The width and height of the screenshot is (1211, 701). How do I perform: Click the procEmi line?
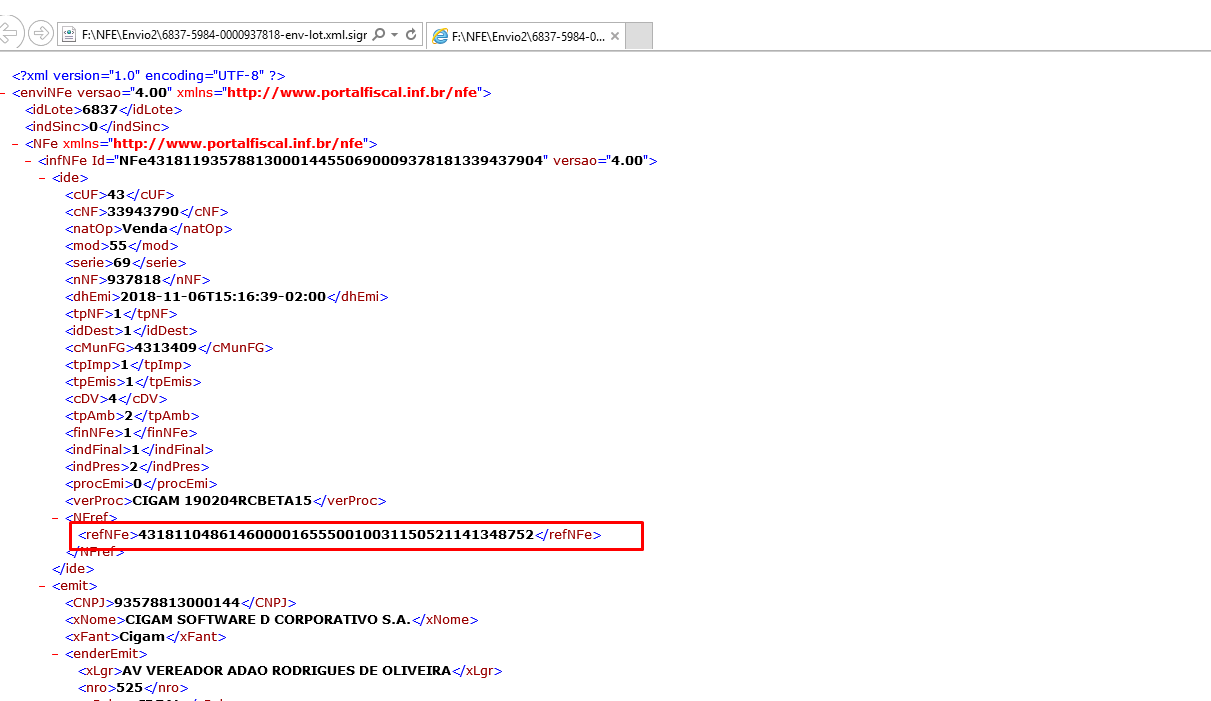(x=141, y=484)
